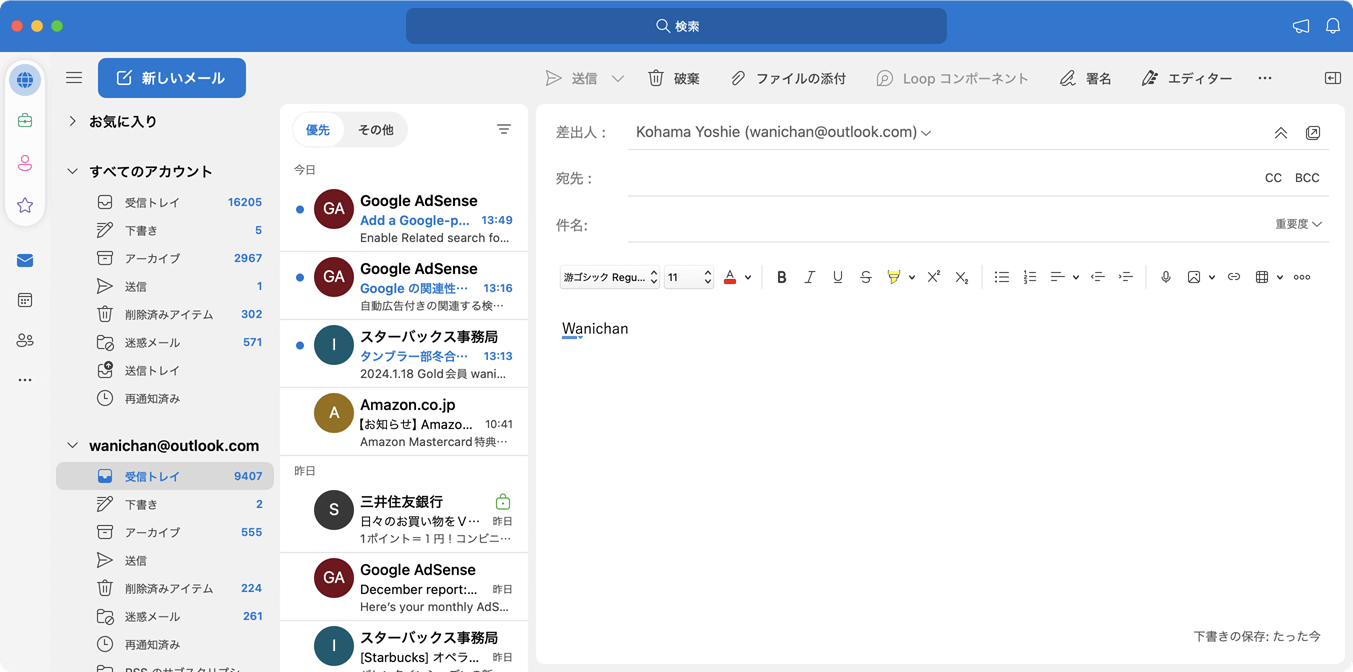Open 迷惑メール folder with 571 items
This screenshot has height=672, width=1353.
(165, 342)
